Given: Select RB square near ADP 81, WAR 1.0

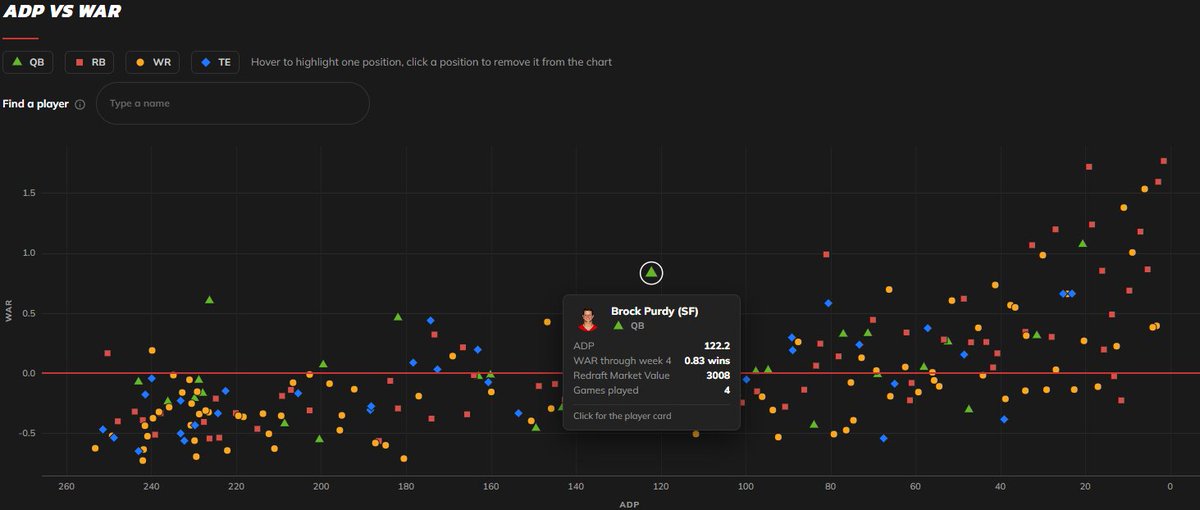Looking at the screenshot, I should tap(826, 254).
